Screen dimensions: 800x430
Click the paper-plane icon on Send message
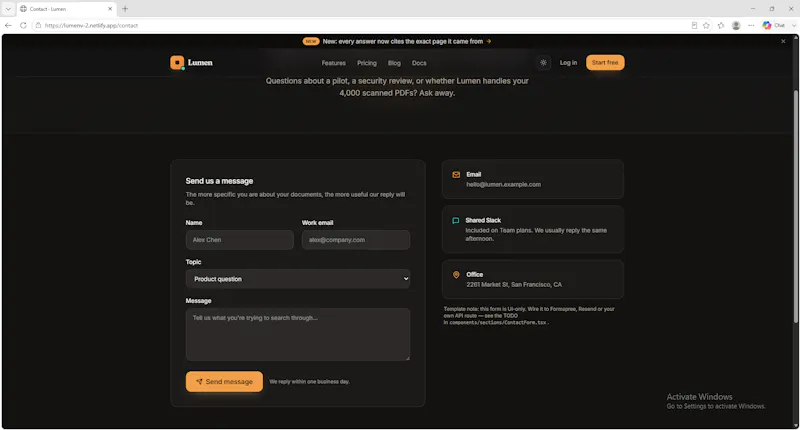coord(199,382)
